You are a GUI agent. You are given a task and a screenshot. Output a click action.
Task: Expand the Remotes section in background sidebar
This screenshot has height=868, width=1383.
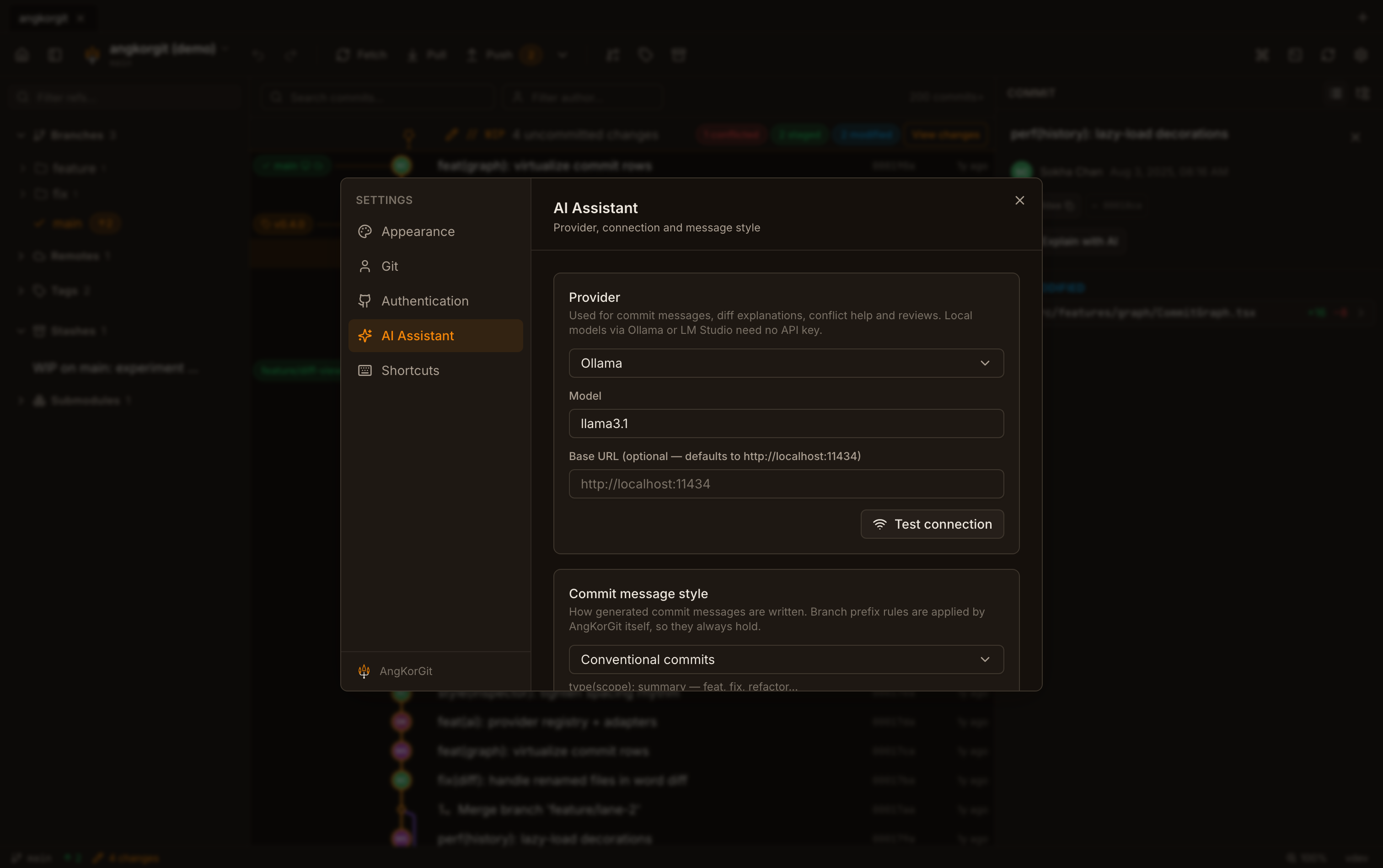click(21, 256)
